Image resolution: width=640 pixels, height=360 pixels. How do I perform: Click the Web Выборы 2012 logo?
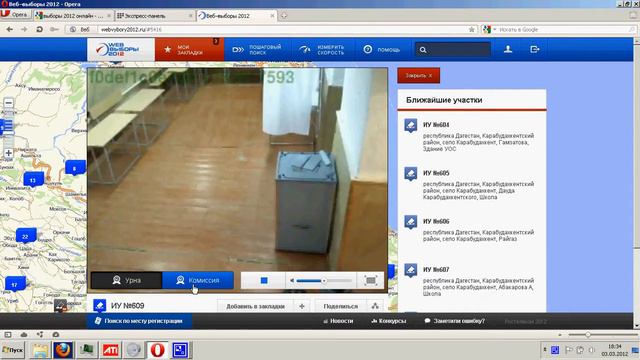(x=121, y=49)
